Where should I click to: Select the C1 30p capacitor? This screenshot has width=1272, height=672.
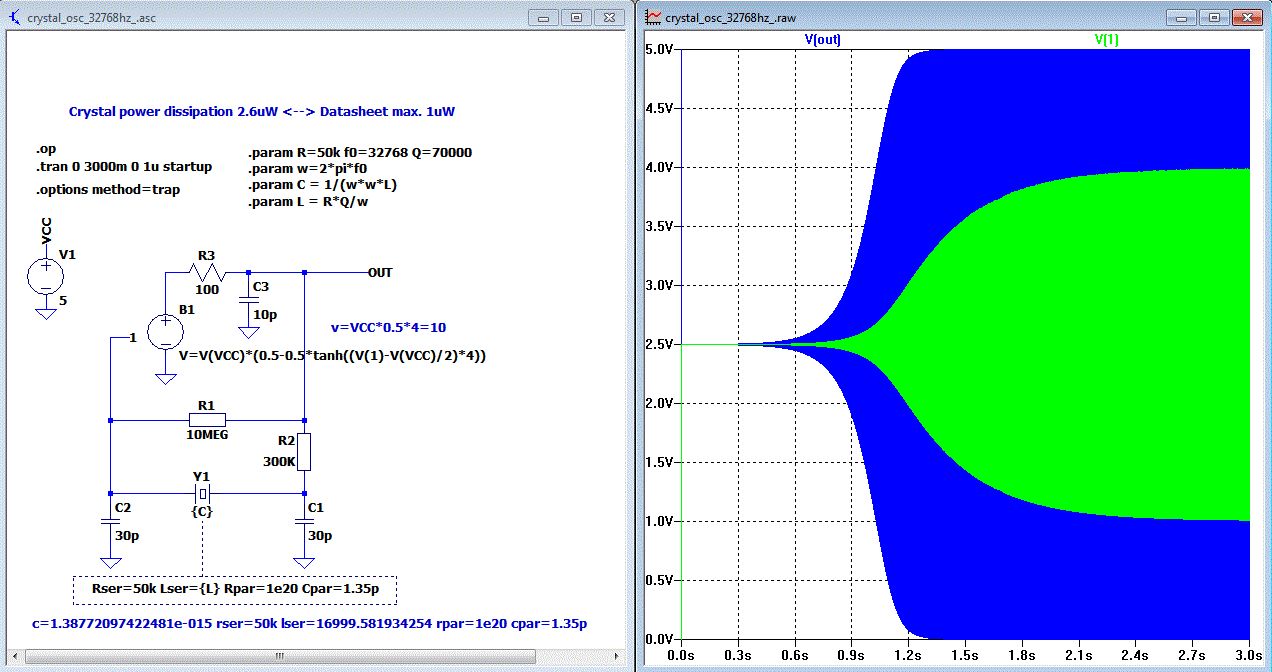(x=304, y=521)
